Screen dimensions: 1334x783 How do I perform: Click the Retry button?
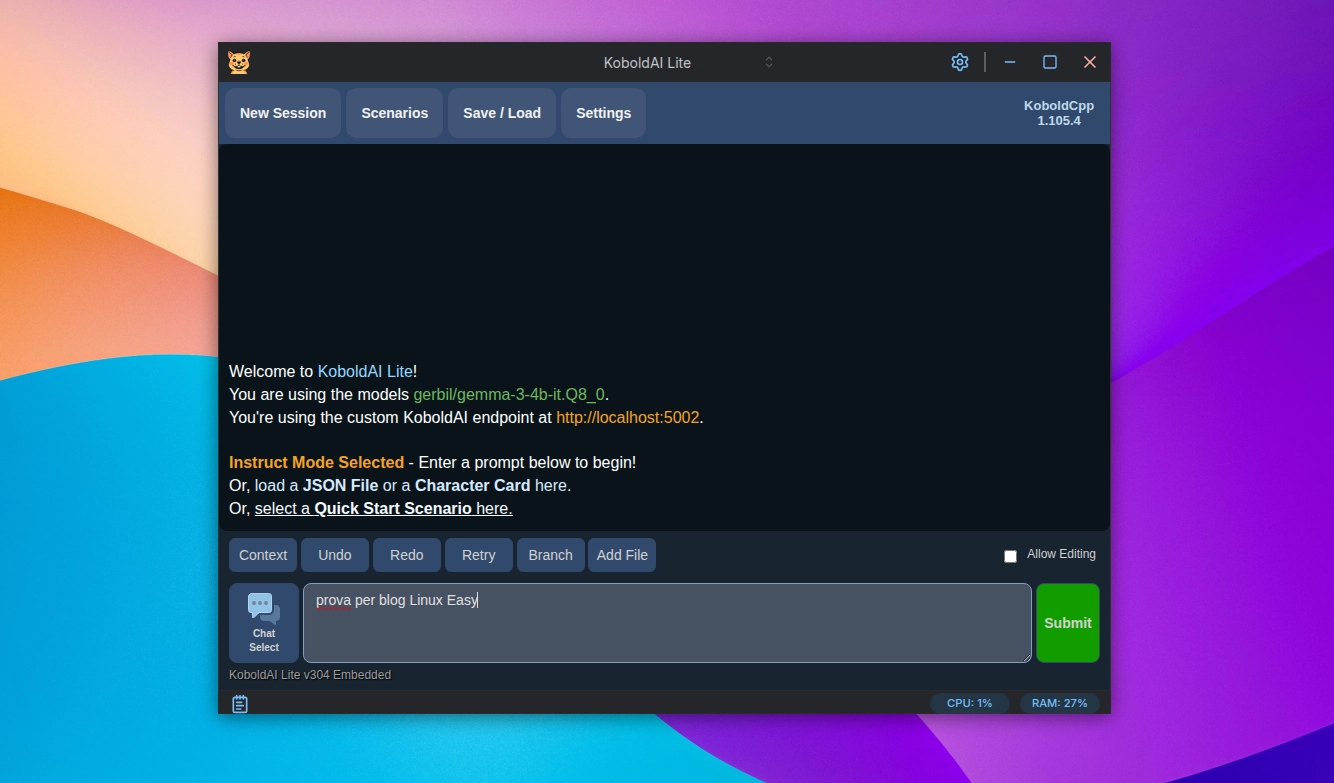(x=478, y=555)
